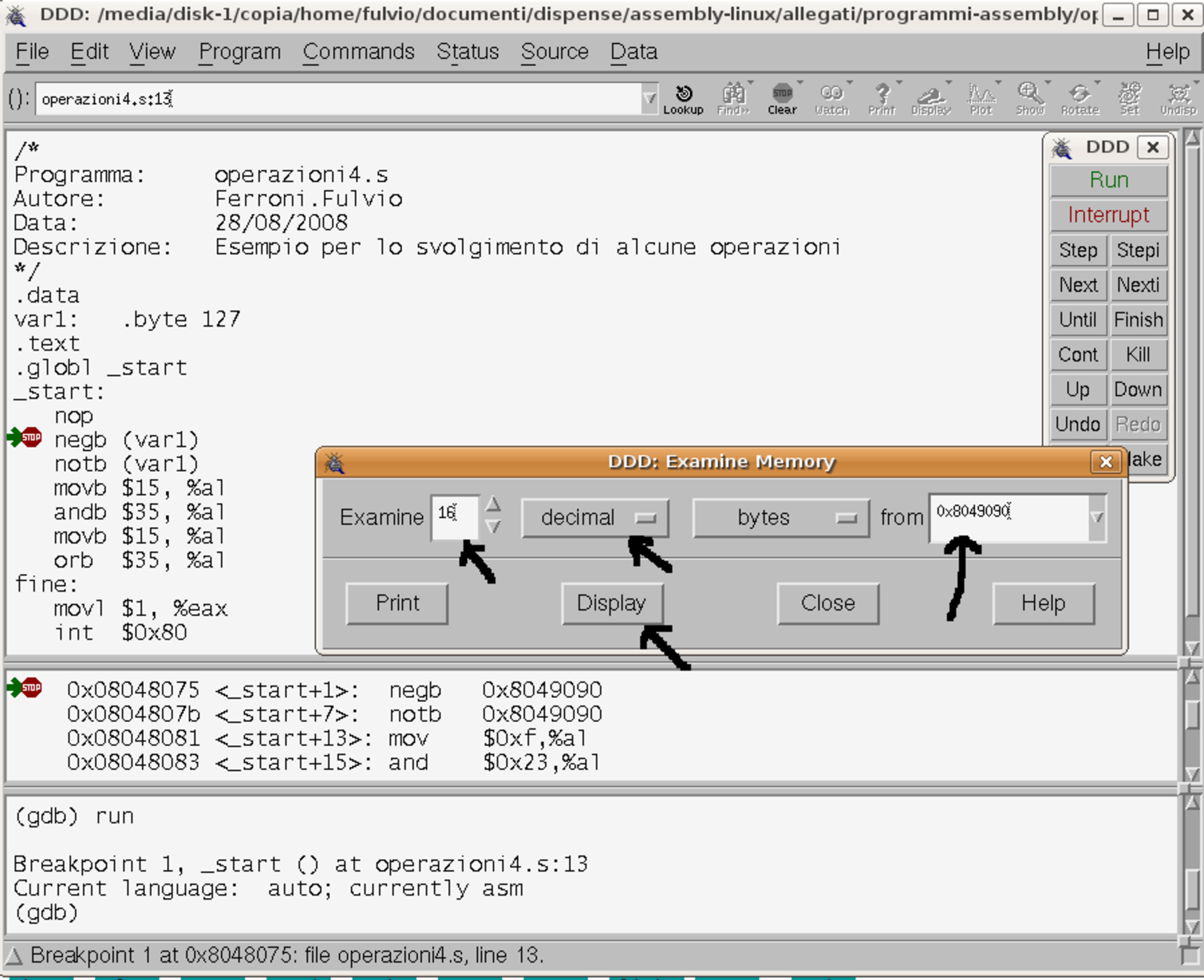Click the breakpoint icon in machine code pane
The width and height of the screenshot is (1204, 980).
click(31, 687)
